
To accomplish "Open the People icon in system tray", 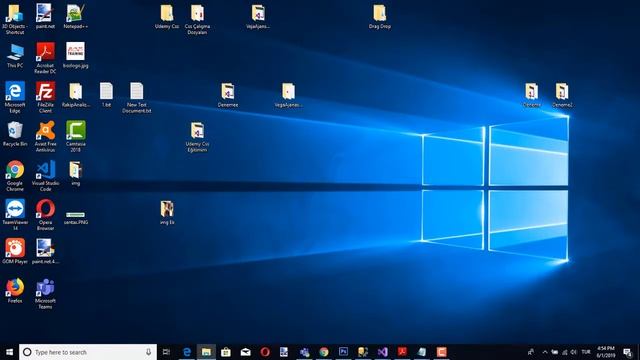I will click(x=531, y=352).
